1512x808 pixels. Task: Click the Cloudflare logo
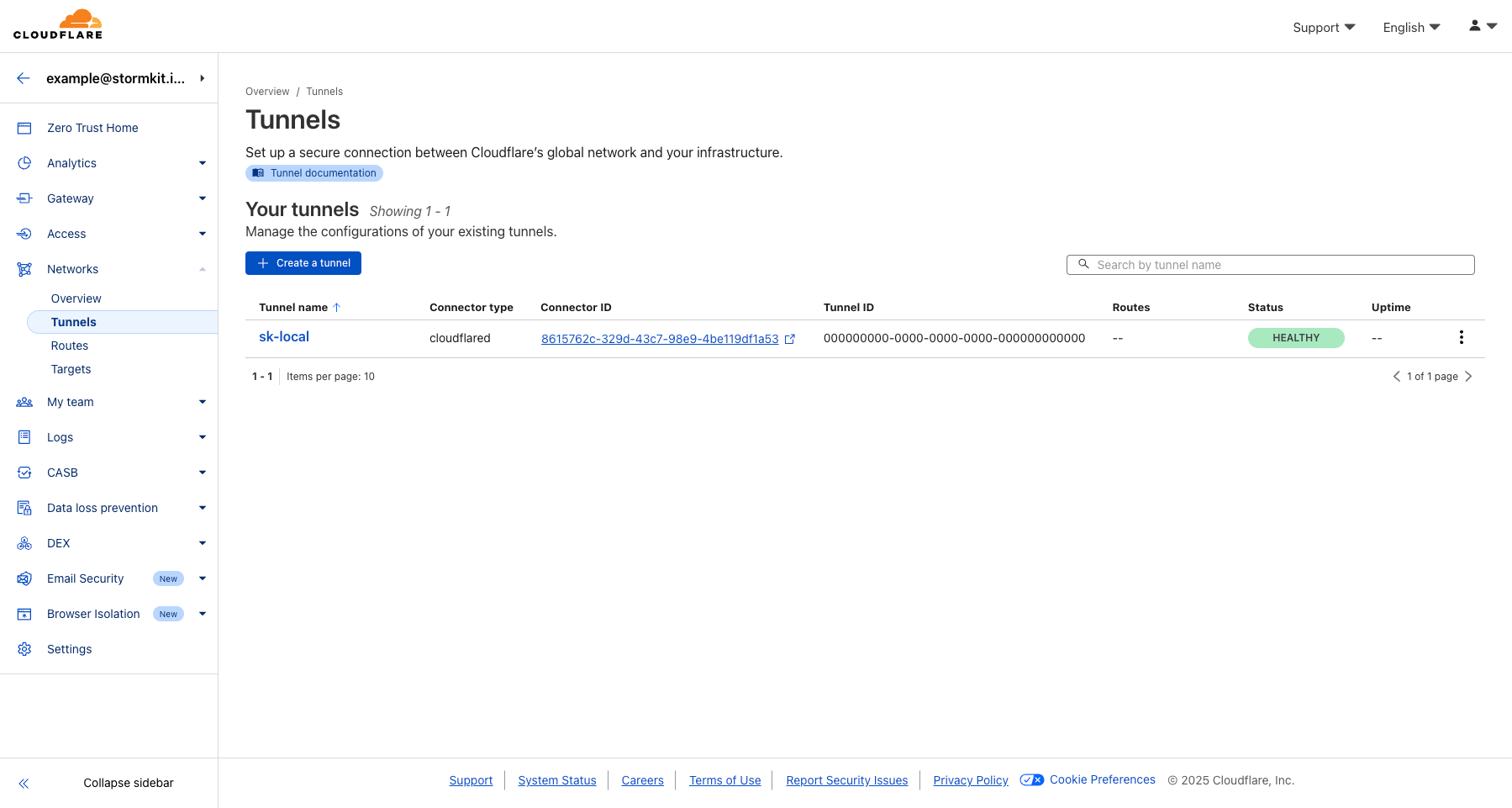(57, 24)
